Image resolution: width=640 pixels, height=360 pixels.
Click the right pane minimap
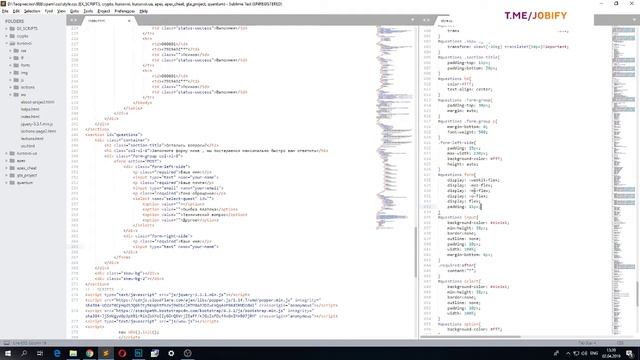[623, 180]
